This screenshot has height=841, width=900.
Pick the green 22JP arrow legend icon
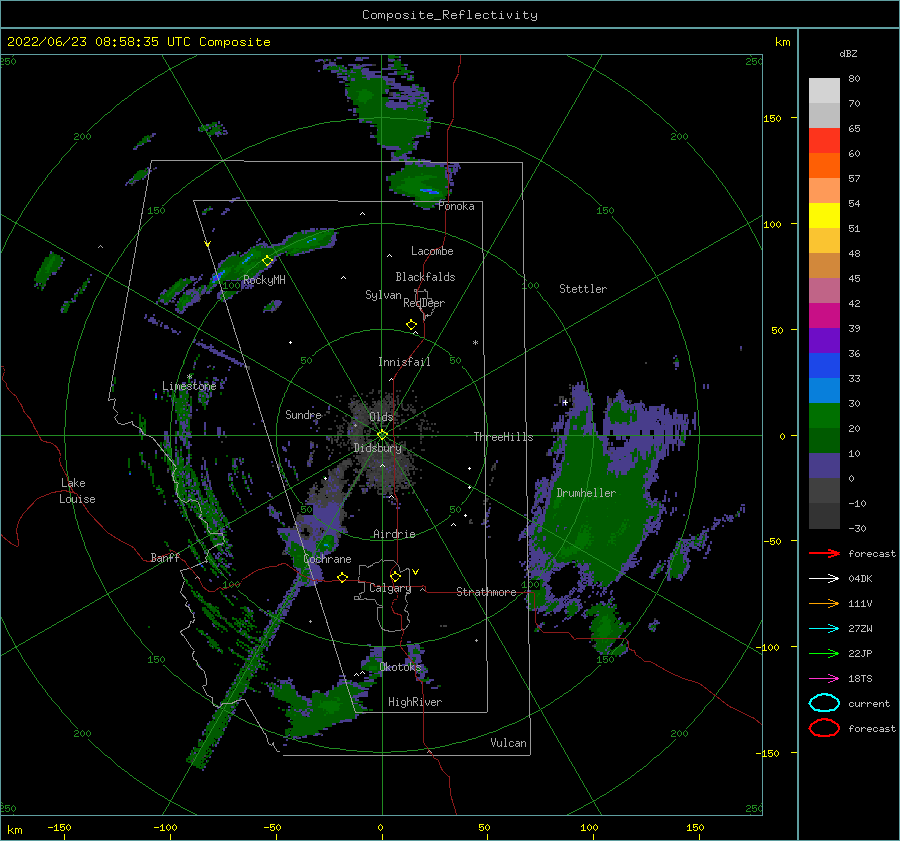tap(824, 653)
